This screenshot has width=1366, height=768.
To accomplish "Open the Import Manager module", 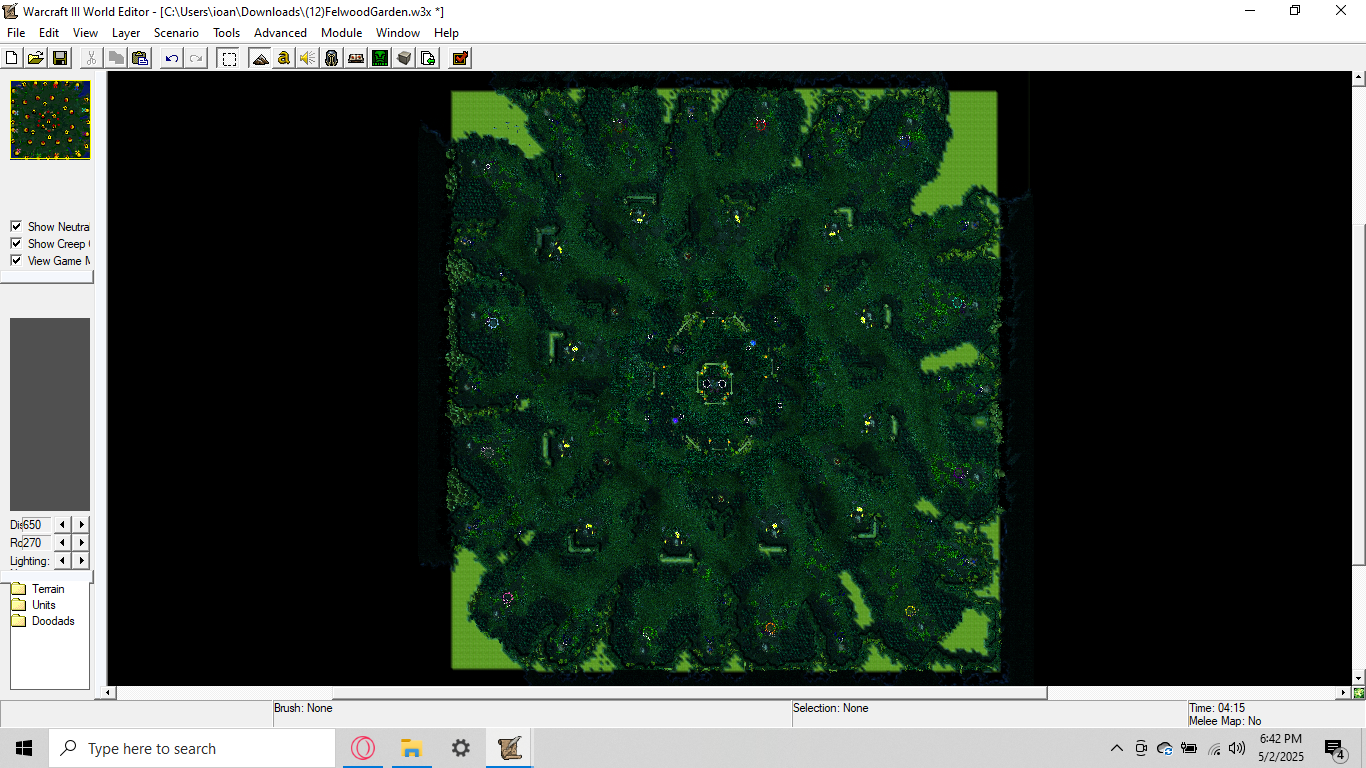I will click(x=428, y=58).
